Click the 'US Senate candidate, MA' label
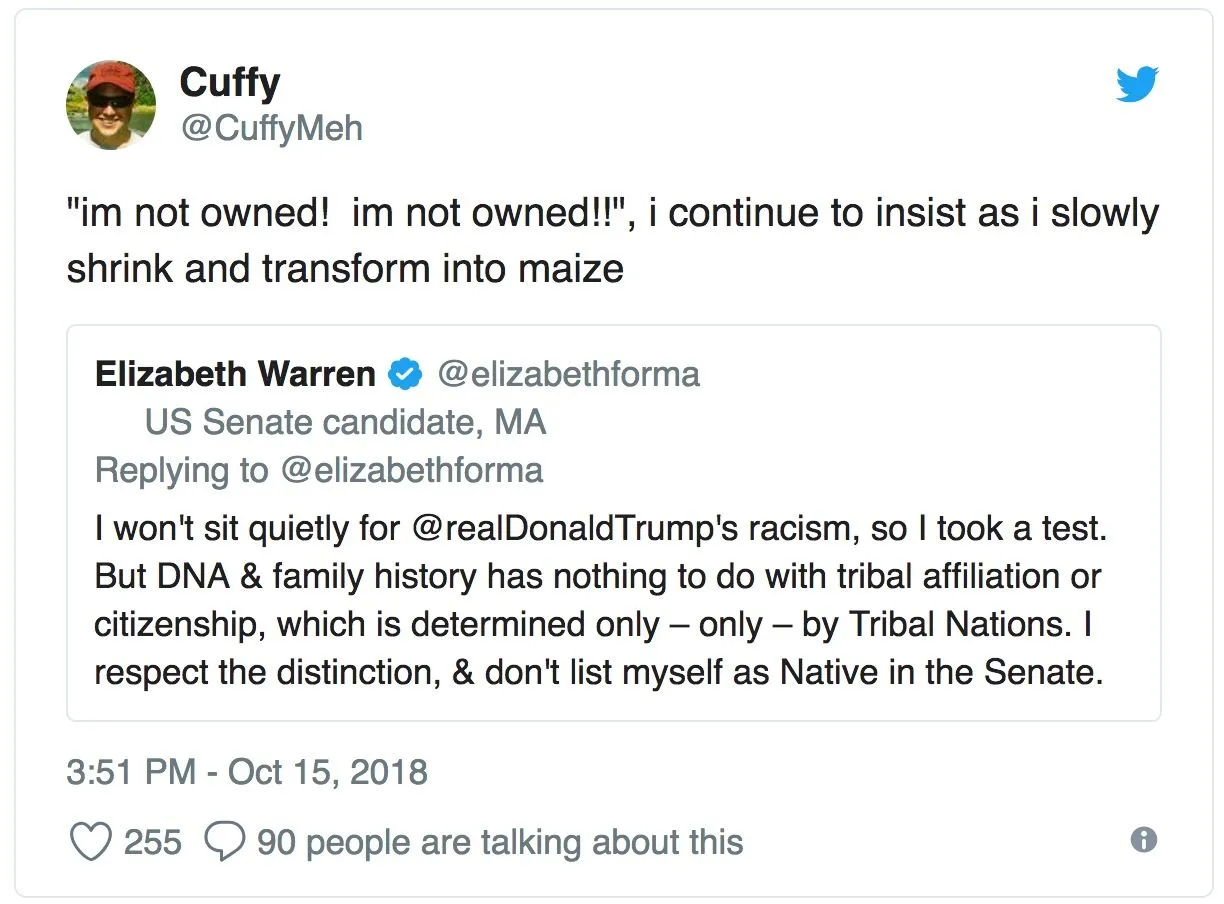 tap(345, 423)
